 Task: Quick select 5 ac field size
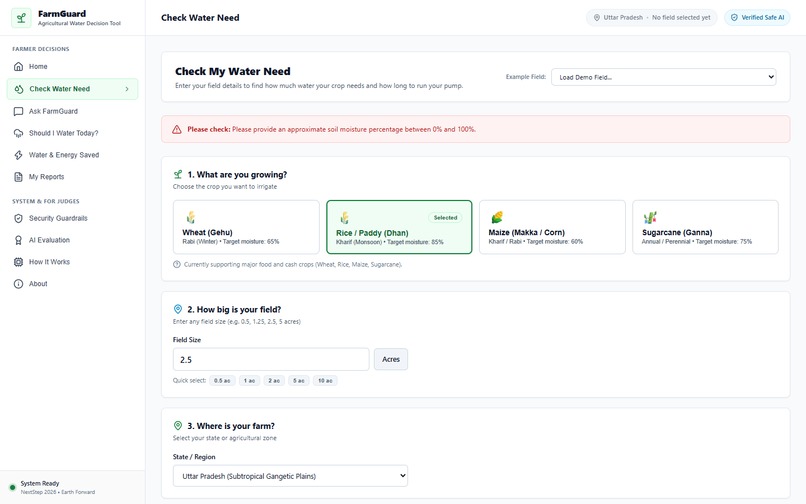point(299,381)
